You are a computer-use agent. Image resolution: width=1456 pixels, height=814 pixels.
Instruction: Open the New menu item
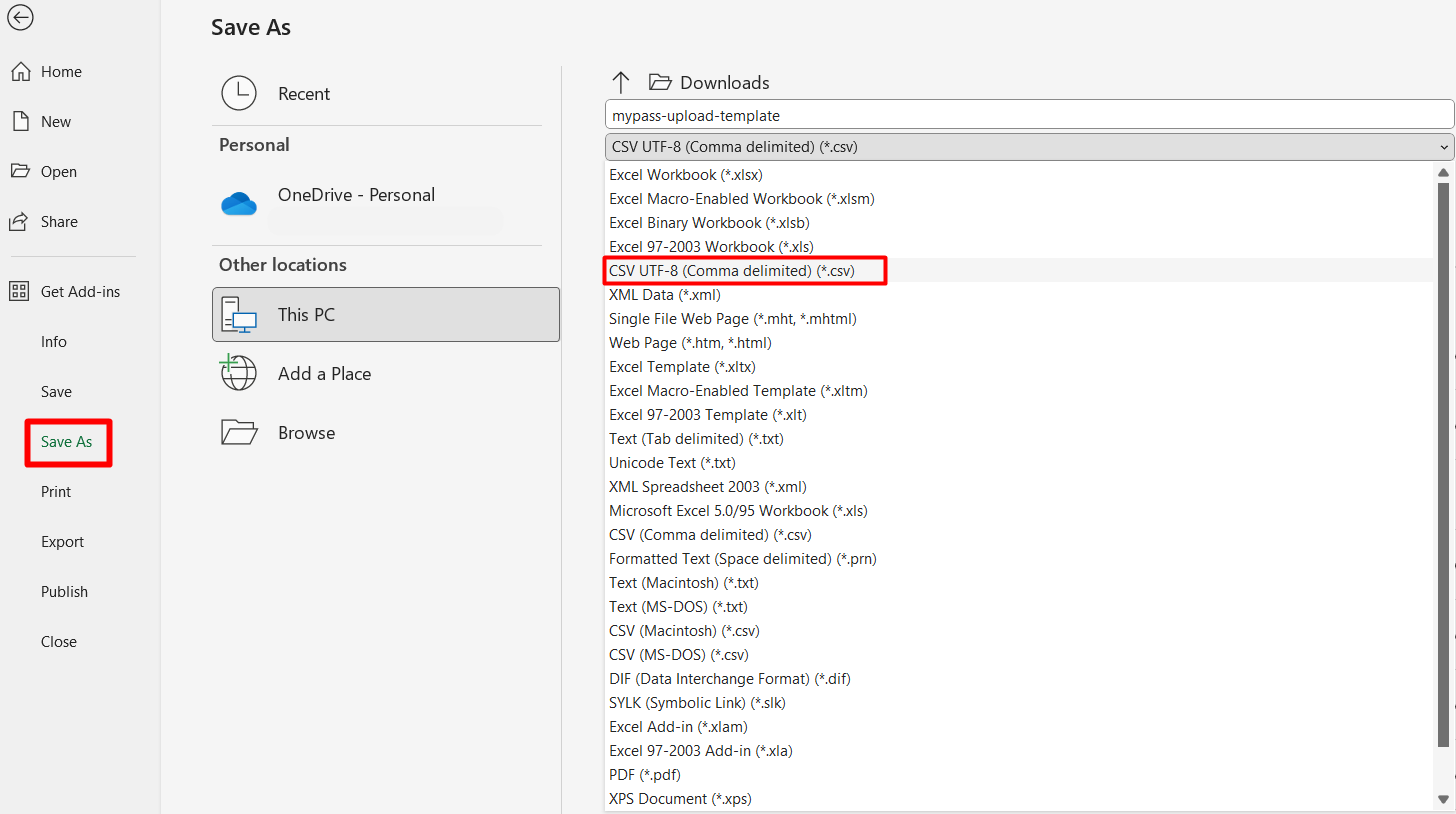click(x=56, y=122)
